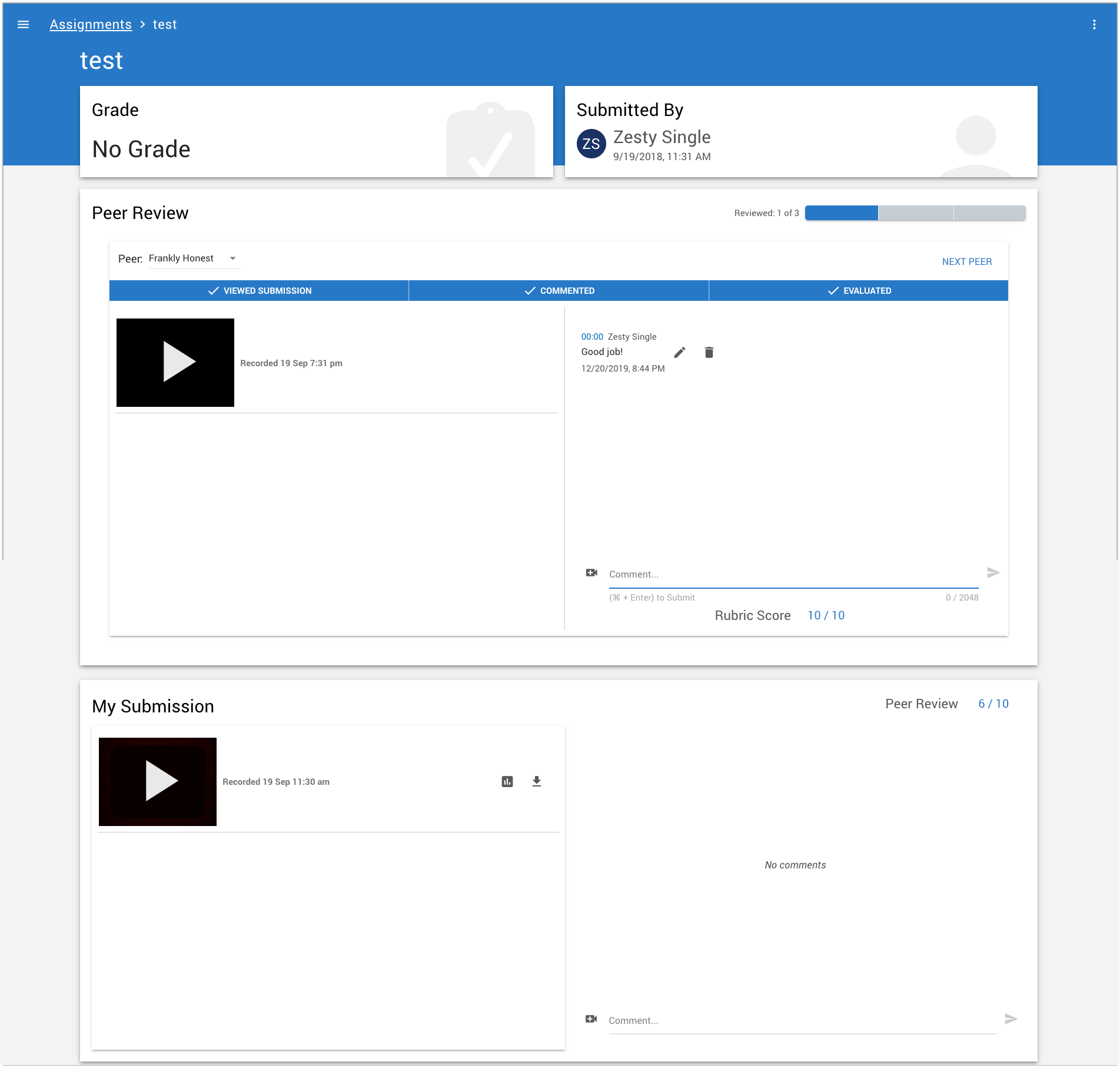Open the hamburger navigation menu

[x=24, y=25]
